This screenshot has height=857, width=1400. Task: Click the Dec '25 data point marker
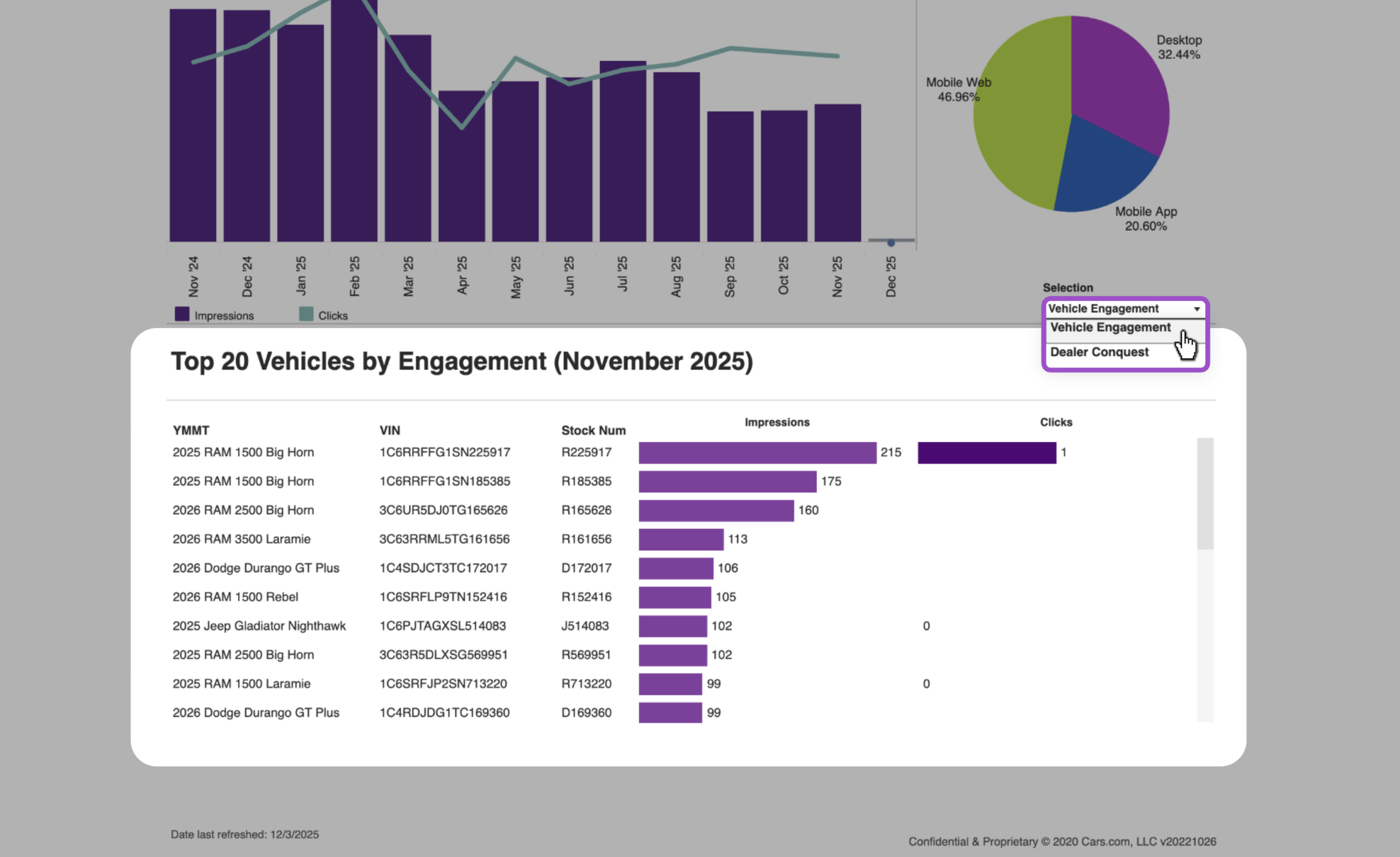pyautogui.click(x=891, y=243)
